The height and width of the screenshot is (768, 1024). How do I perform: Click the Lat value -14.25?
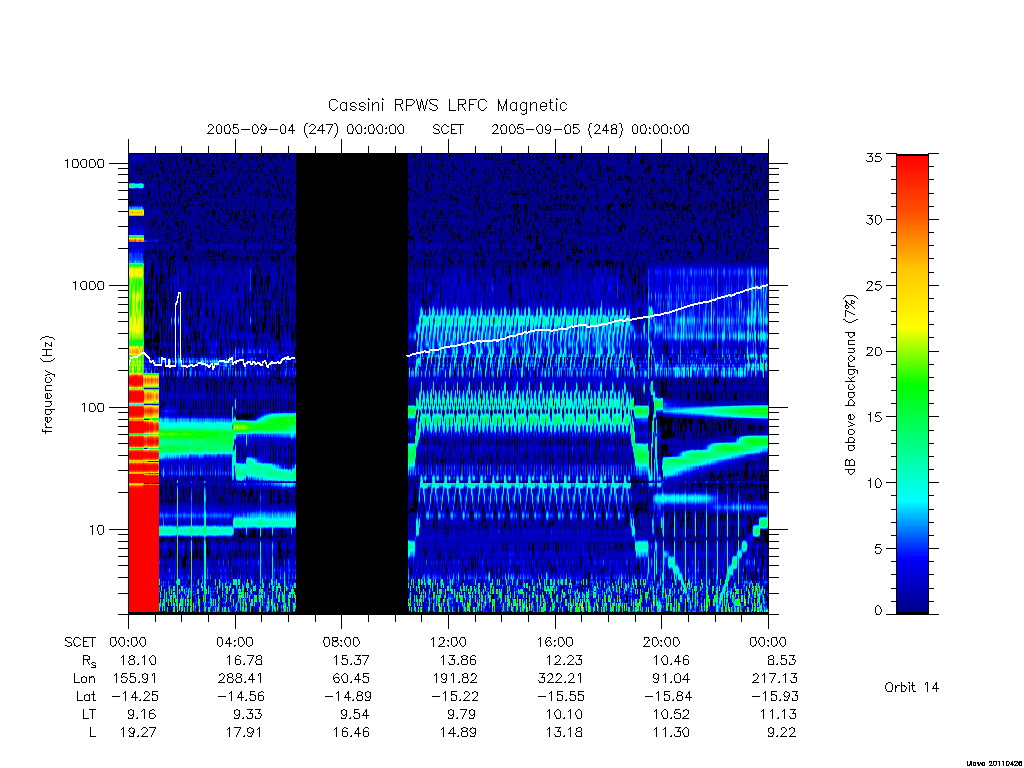(x=135, y=697)
